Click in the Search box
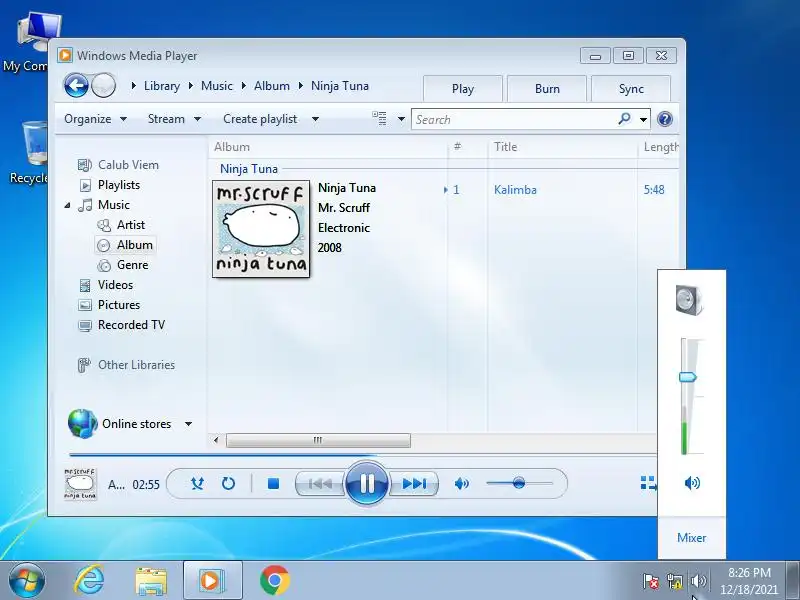The width and height of the screenshot is (800, 600). pyautogui.click(x=513, y=119)
